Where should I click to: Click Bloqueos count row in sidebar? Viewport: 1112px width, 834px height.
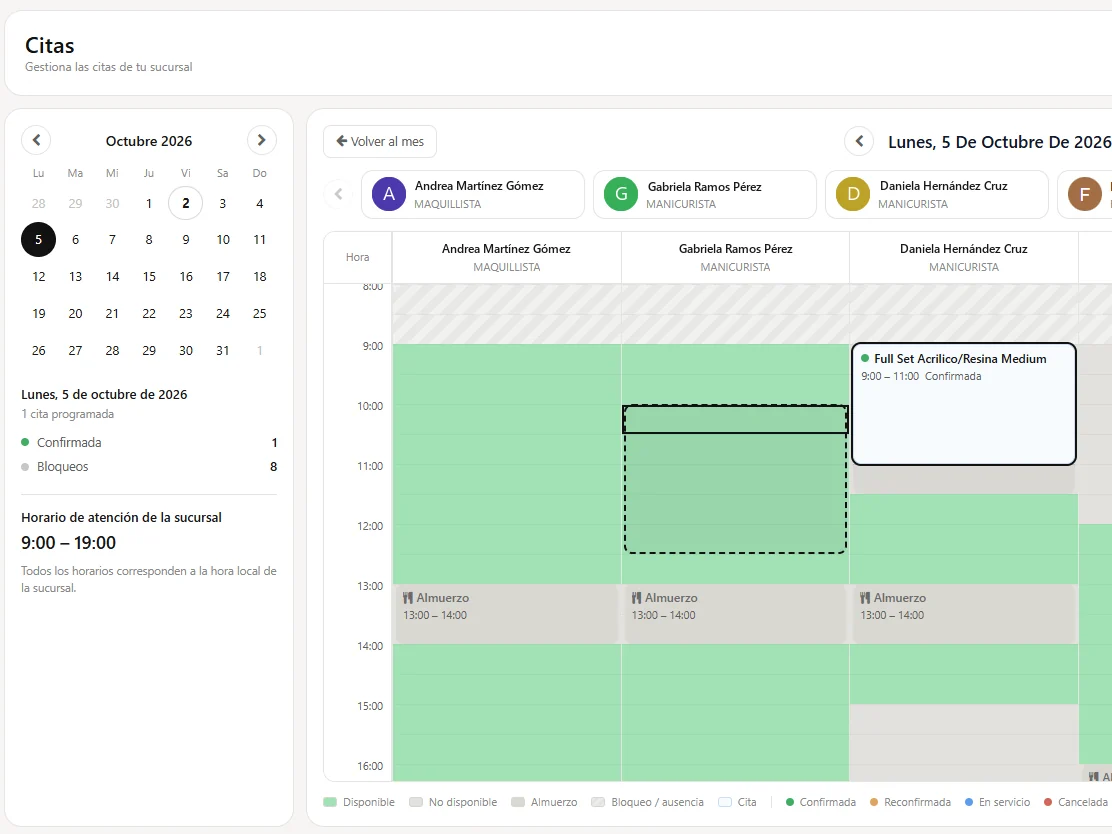(149, 467)
